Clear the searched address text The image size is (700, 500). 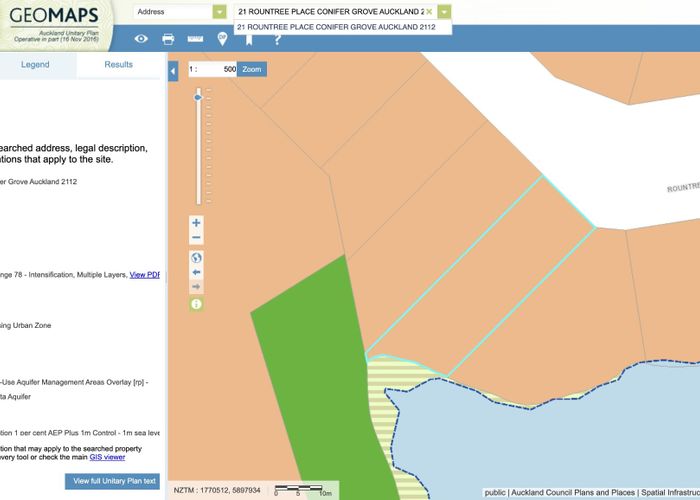point(429,12)
